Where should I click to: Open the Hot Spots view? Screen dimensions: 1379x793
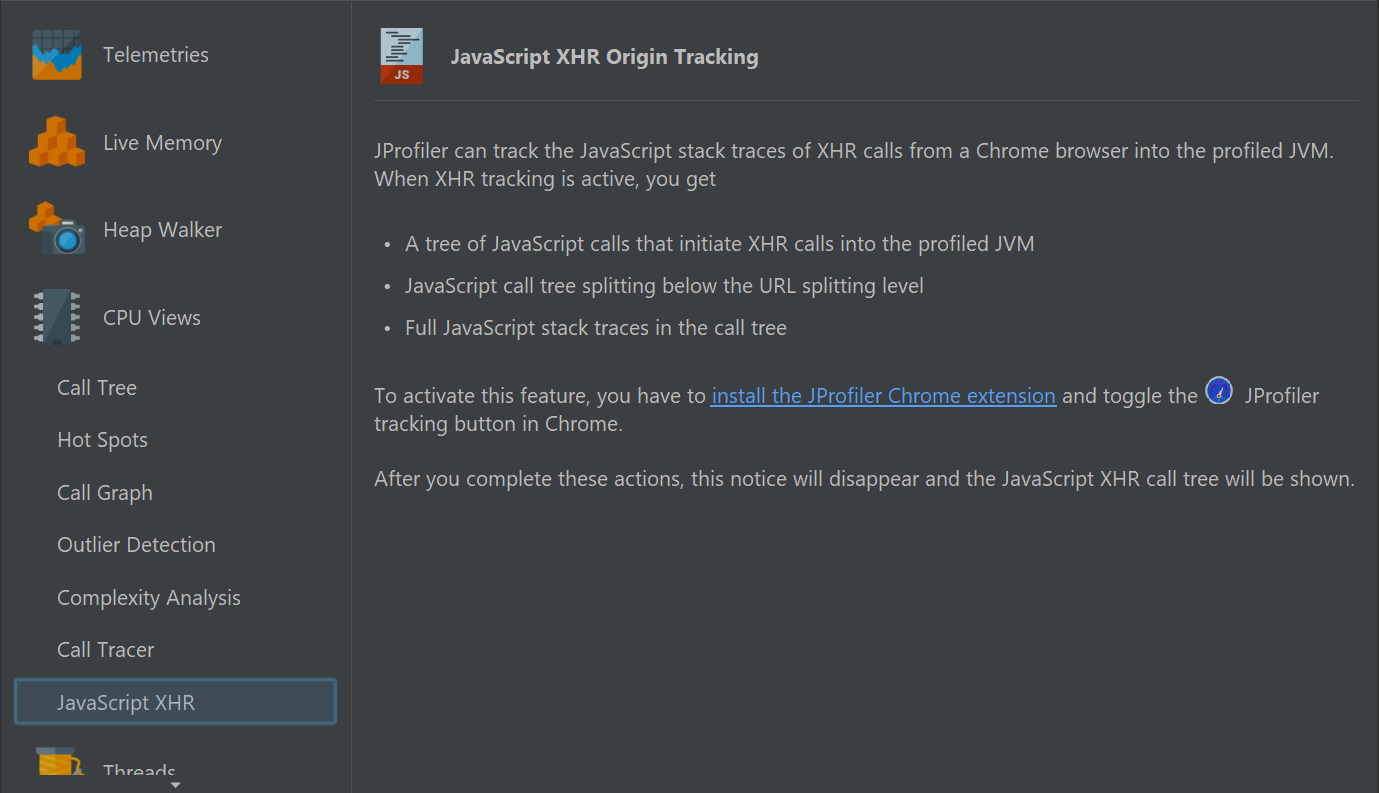tap(102, 440)
